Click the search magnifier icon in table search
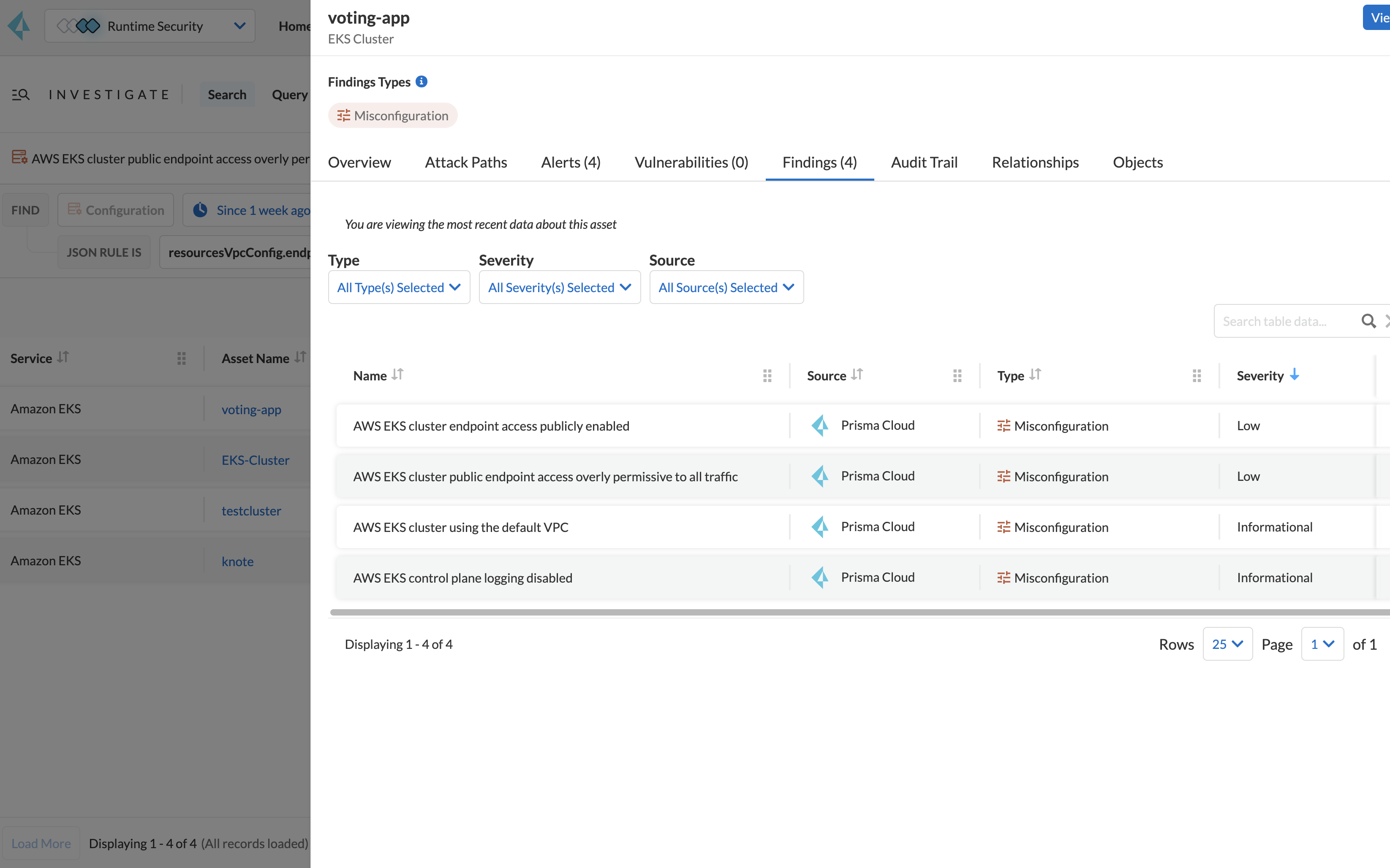This screenshot has height=868, width=1390. (x=1368, y=321)
